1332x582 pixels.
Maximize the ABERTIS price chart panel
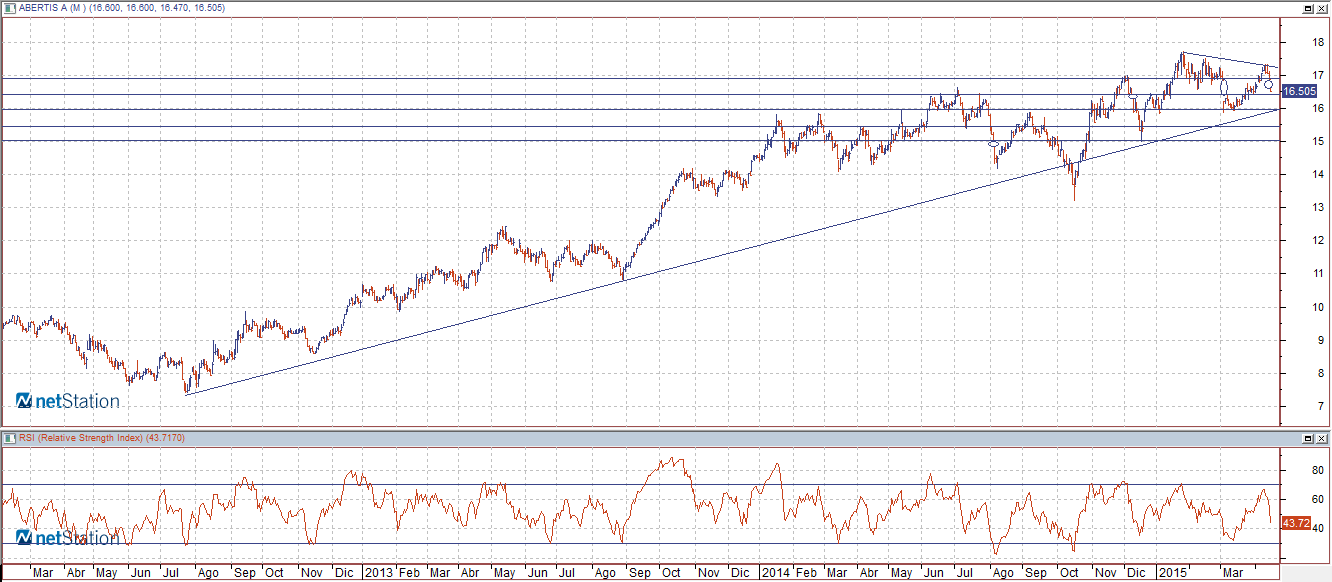(1309, 7)
